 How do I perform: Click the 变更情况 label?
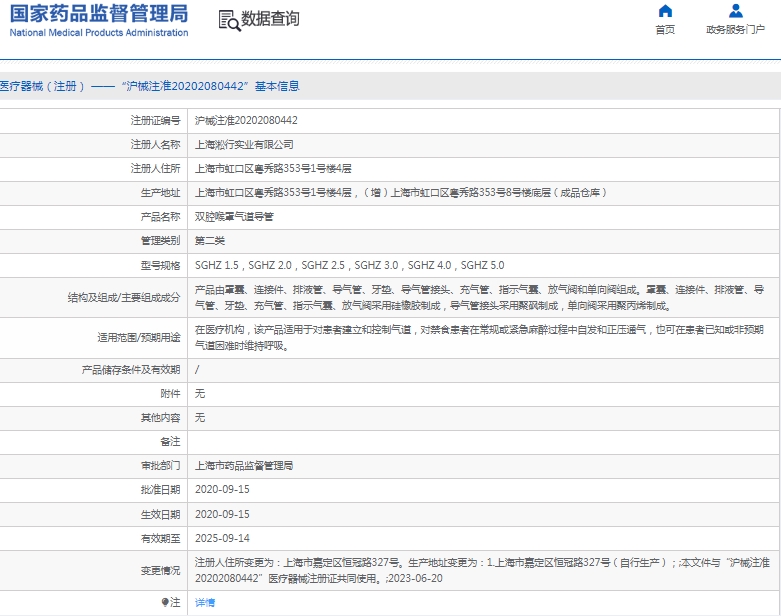(160, 570)
